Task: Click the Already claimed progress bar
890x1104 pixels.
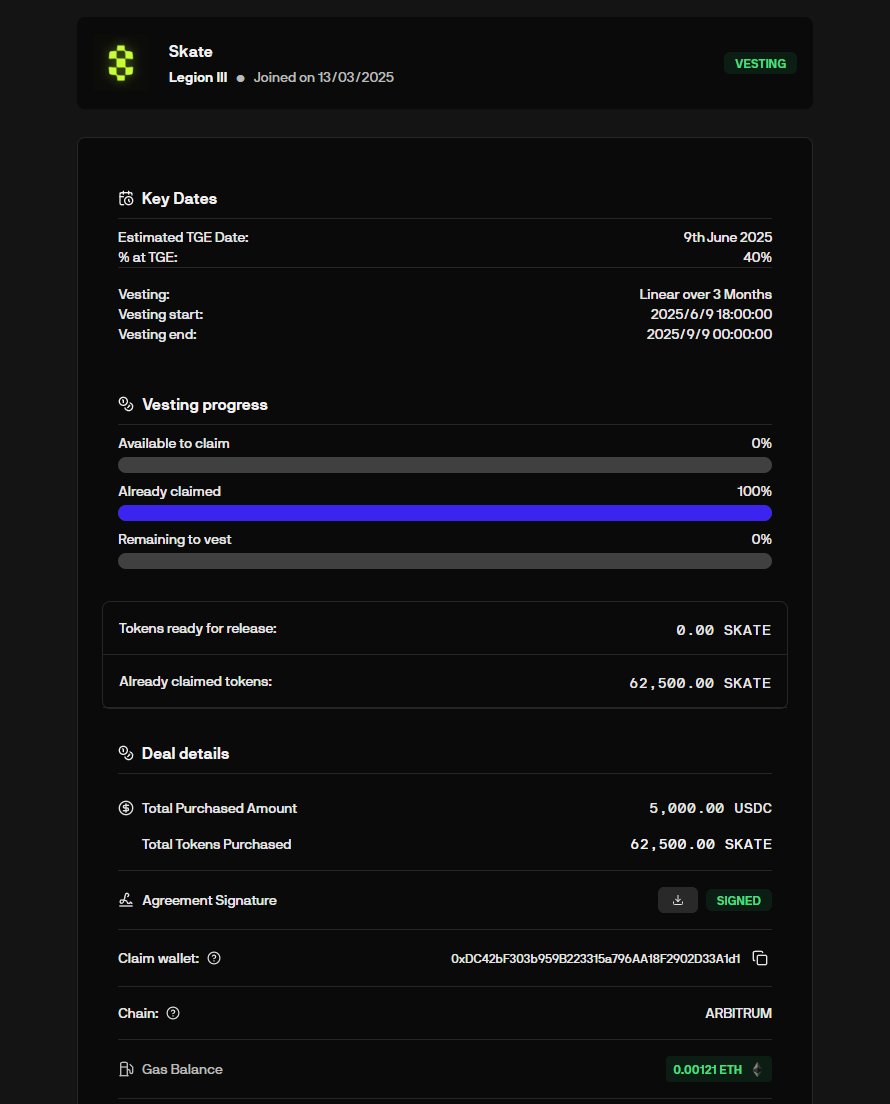Action: (x=445, y=513)
